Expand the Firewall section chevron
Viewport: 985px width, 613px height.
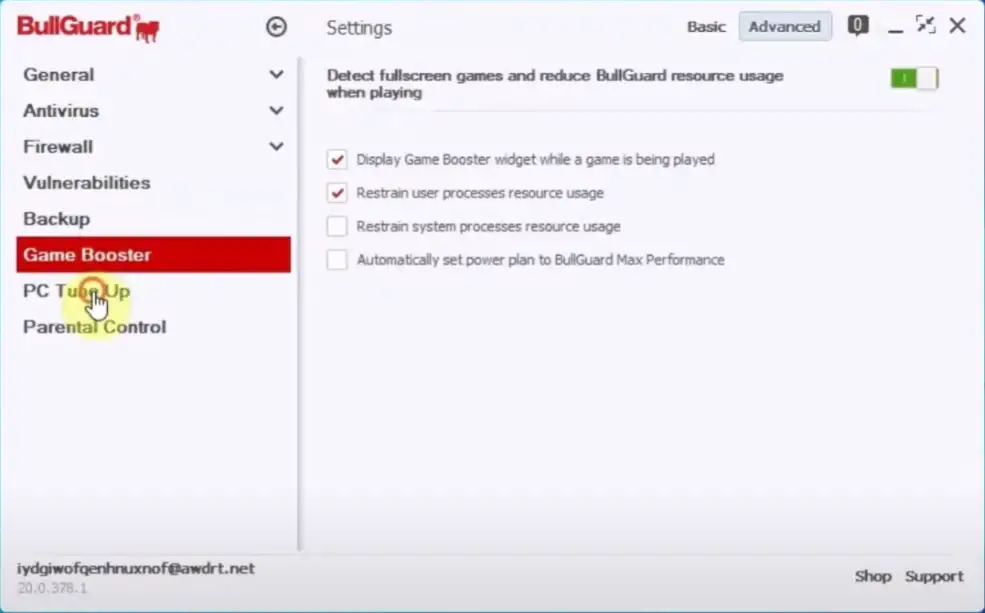tap(276, 147)
